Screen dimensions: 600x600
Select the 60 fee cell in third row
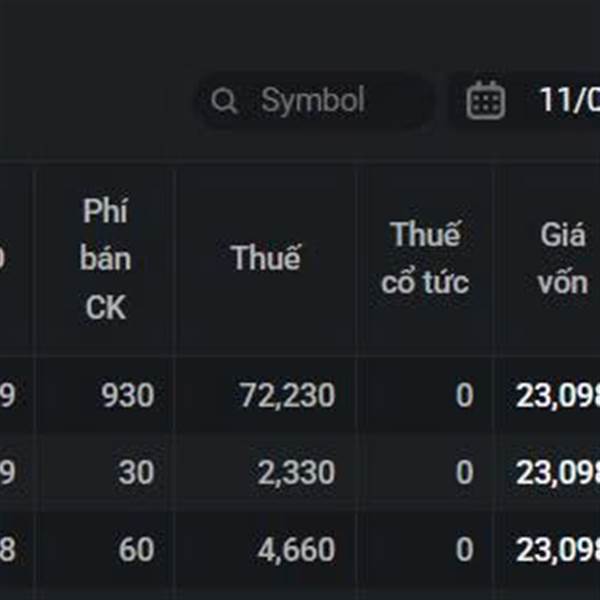pyautogui.click(x=136, y=549)
